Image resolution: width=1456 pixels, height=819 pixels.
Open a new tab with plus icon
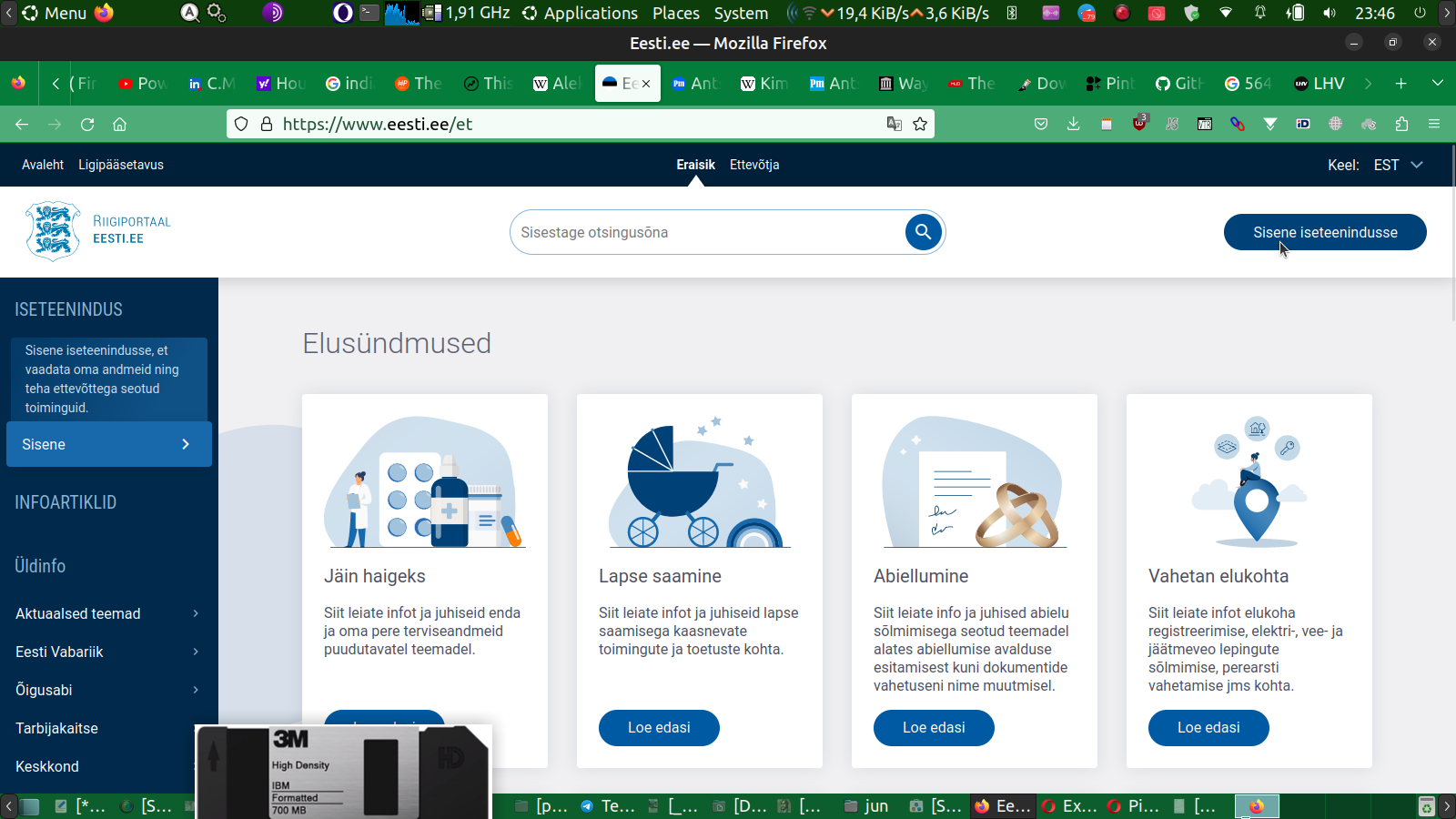coord(1400,84)
